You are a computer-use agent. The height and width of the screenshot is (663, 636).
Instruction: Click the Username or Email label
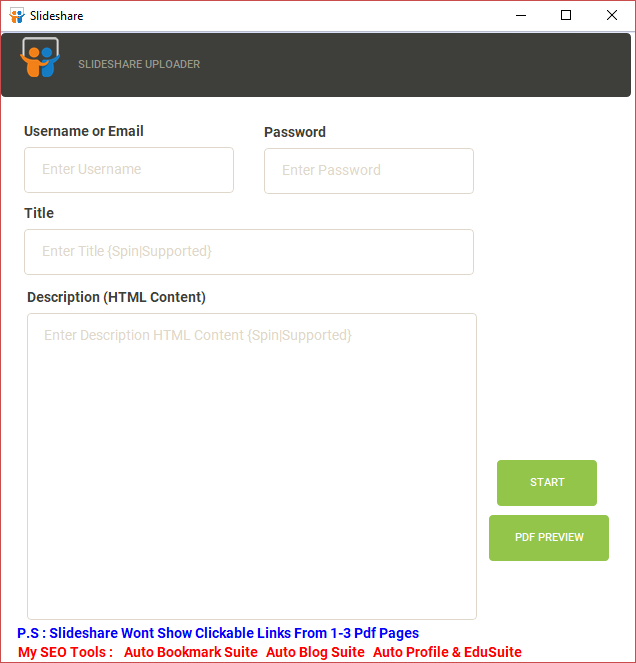click(x=84, y=131)
